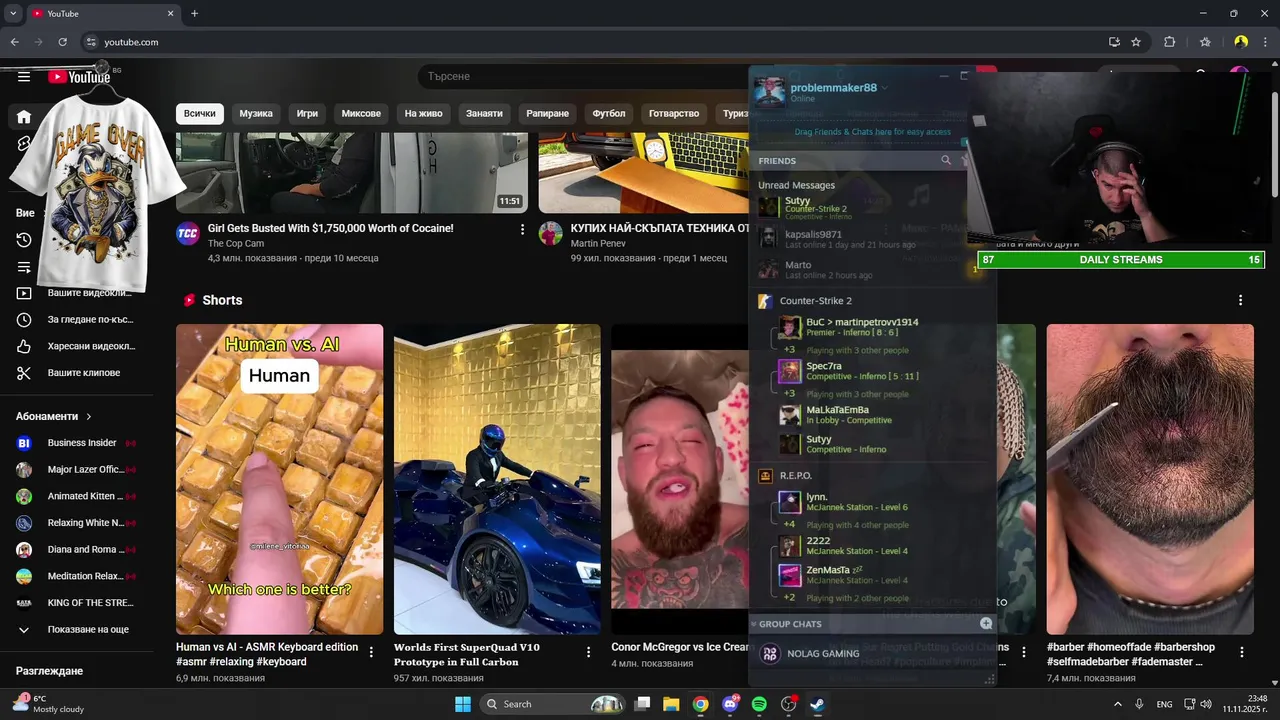Search Steam friends with magnifier icon

[x=946, y=160]
